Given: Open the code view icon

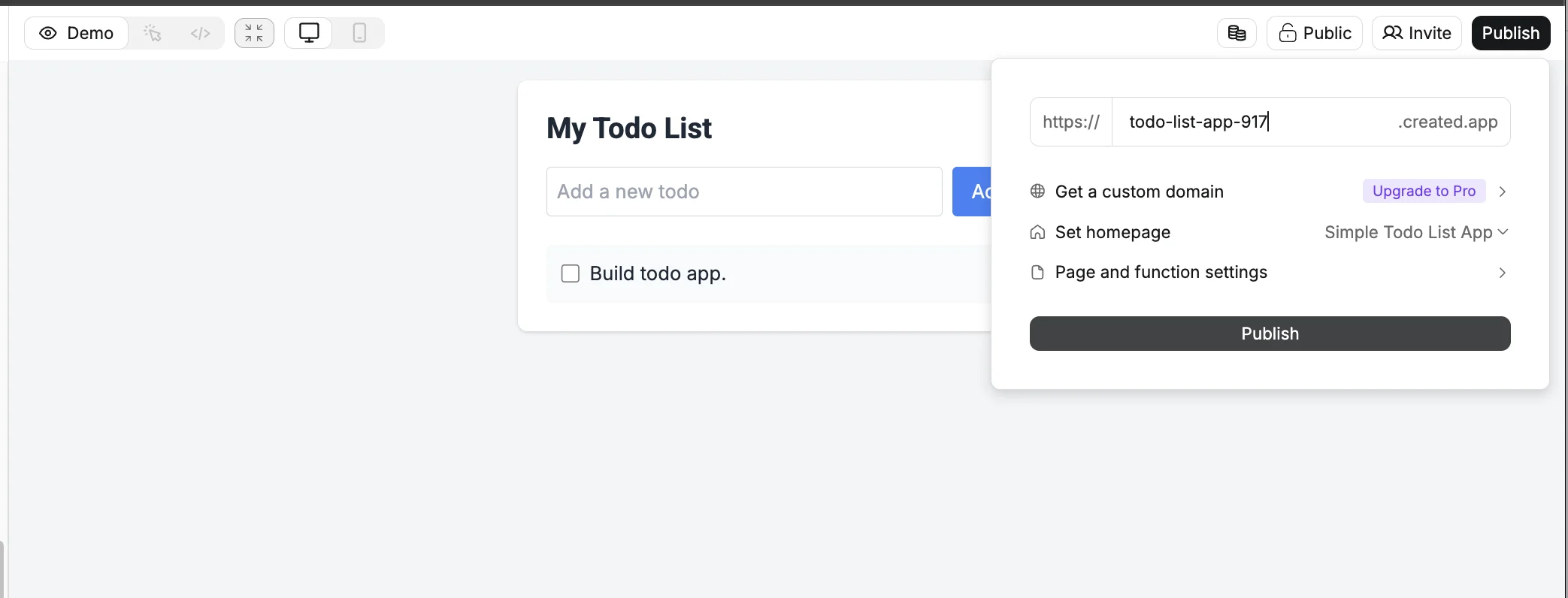Looking at the screenshot, I should click(200, 33).
